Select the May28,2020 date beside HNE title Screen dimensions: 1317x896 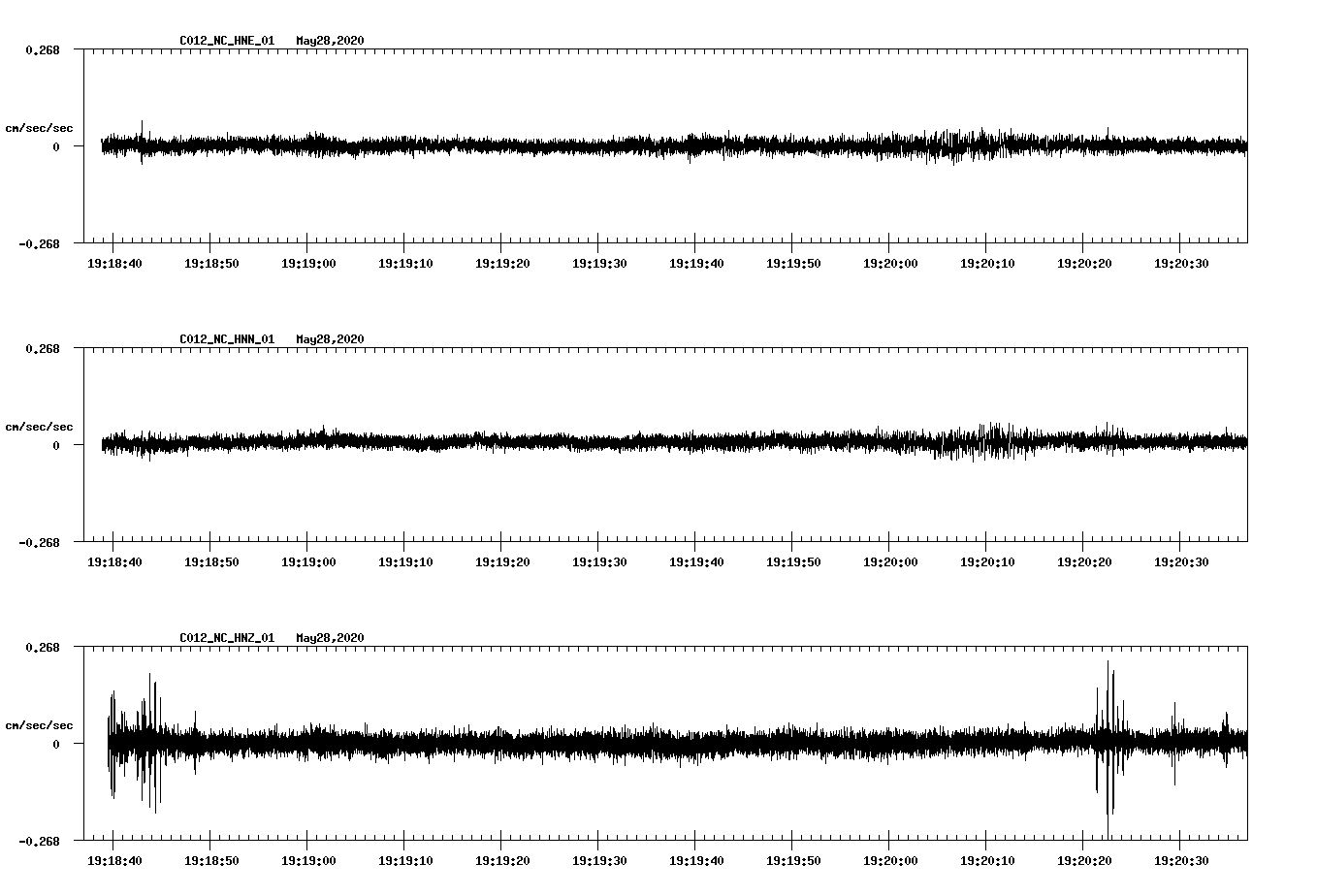tap(330, 41)
